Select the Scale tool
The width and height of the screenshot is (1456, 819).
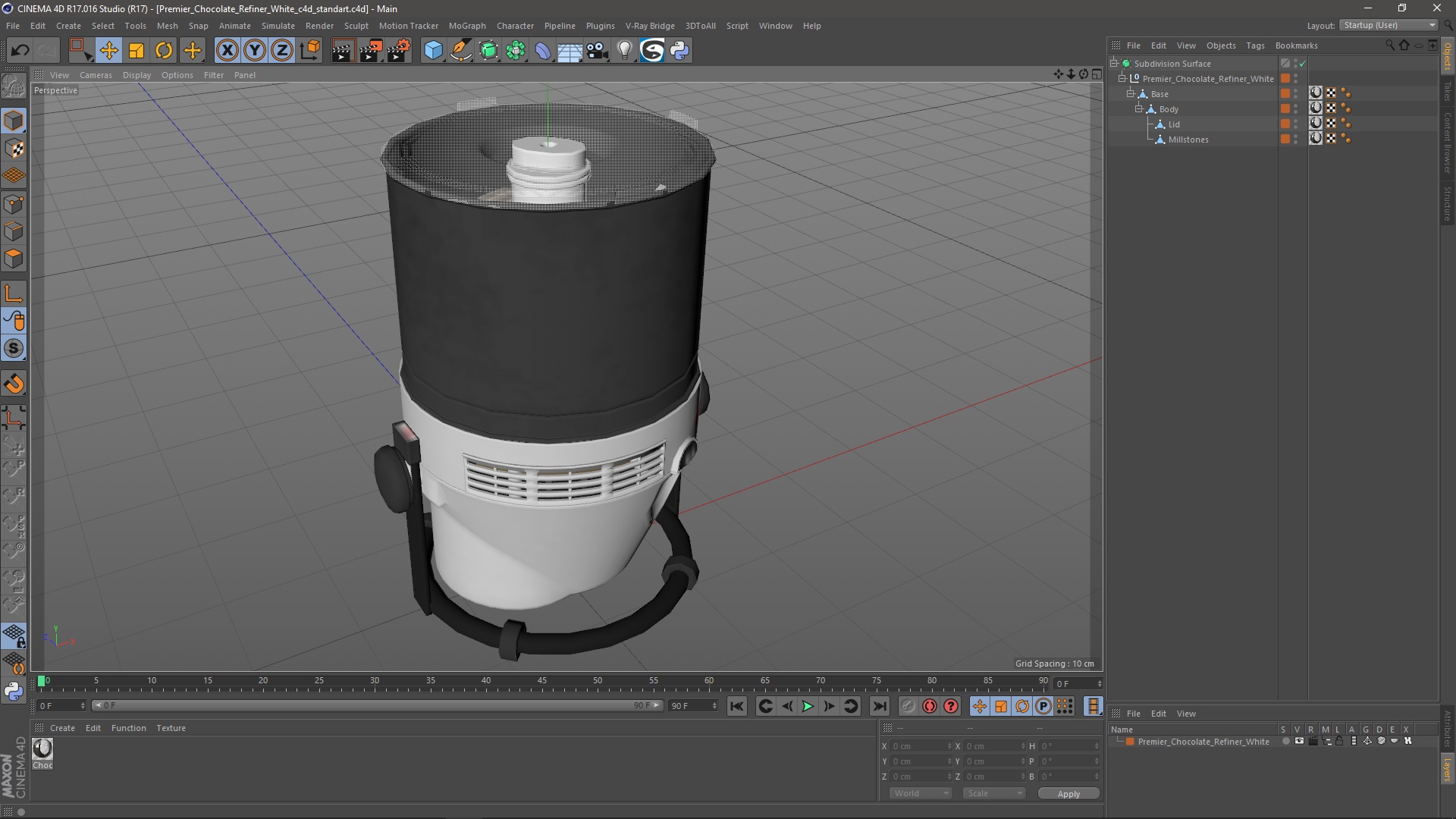(136, 51)
